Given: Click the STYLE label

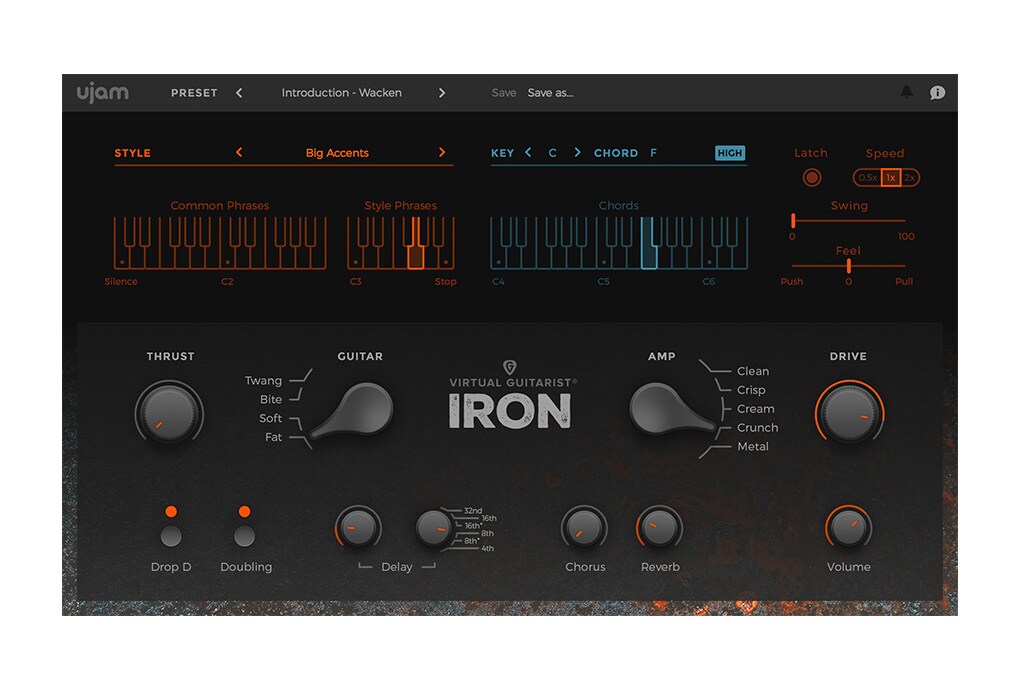Looking at the screenshot, I should (x=133, y=153).
